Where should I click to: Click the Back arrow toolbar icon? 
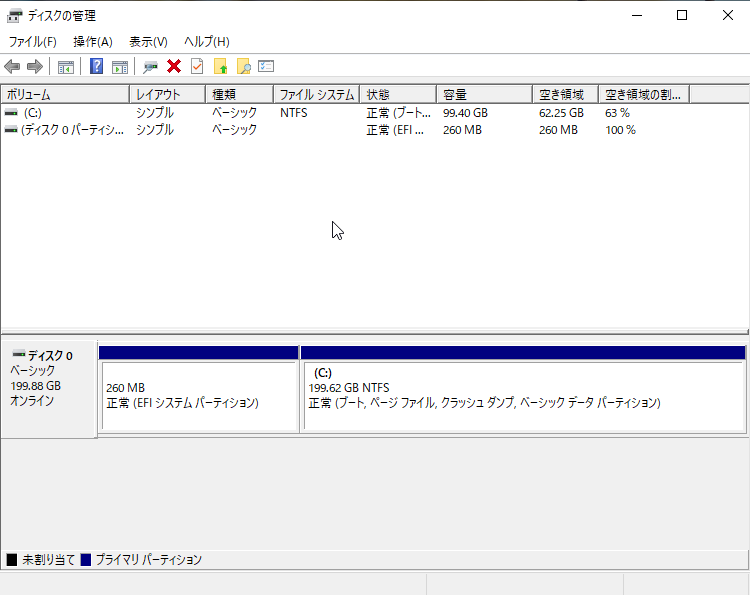pyautogui.click(x=12, y=66)
